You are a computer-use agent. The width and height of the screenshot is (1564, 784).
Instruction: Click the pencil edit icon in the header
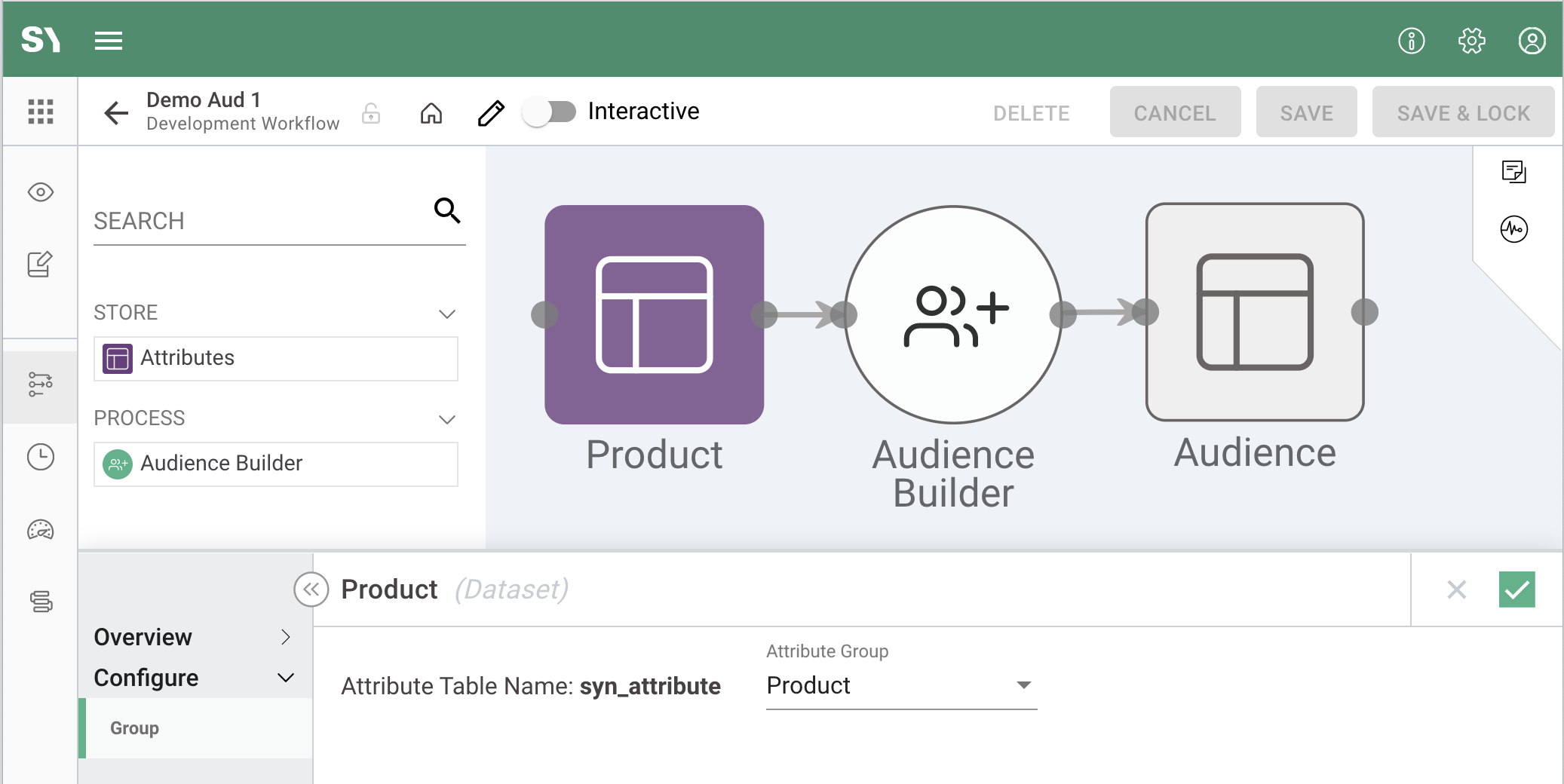[491, 112]
